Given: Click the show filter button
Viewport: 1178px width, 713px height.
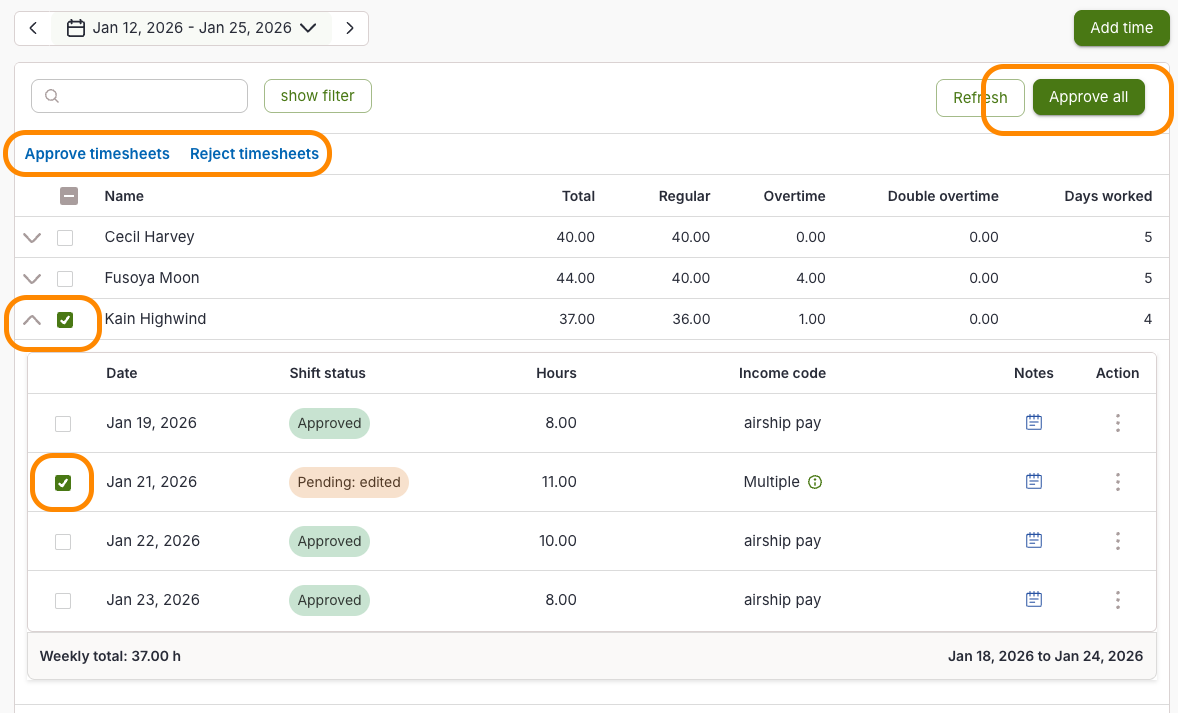Looking at the screenshot, I should (x=318, y=96).
